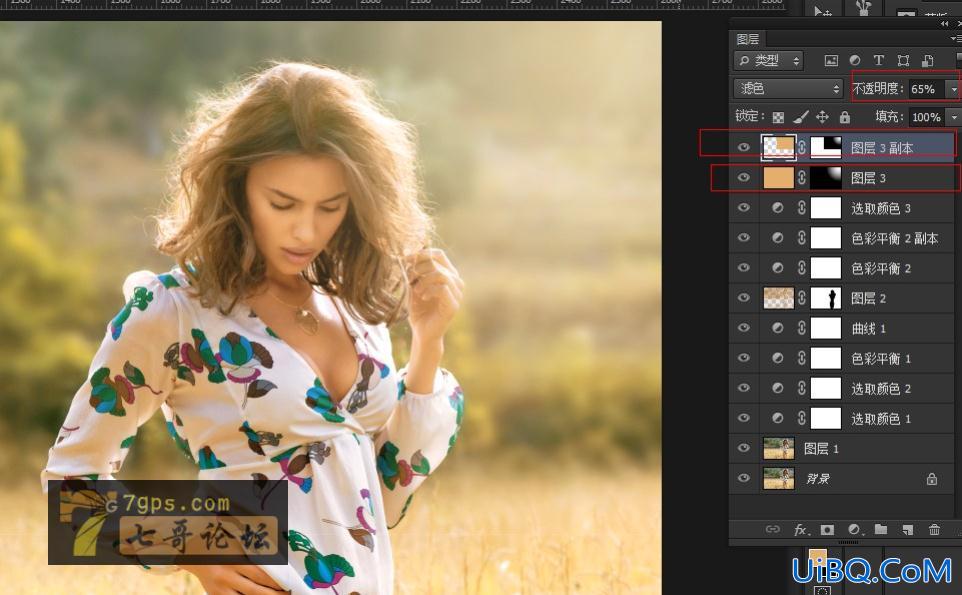The width and height of the screenshot is (962, 595).
Task: Hide the 背景 layer
Action: coord(744,478)
